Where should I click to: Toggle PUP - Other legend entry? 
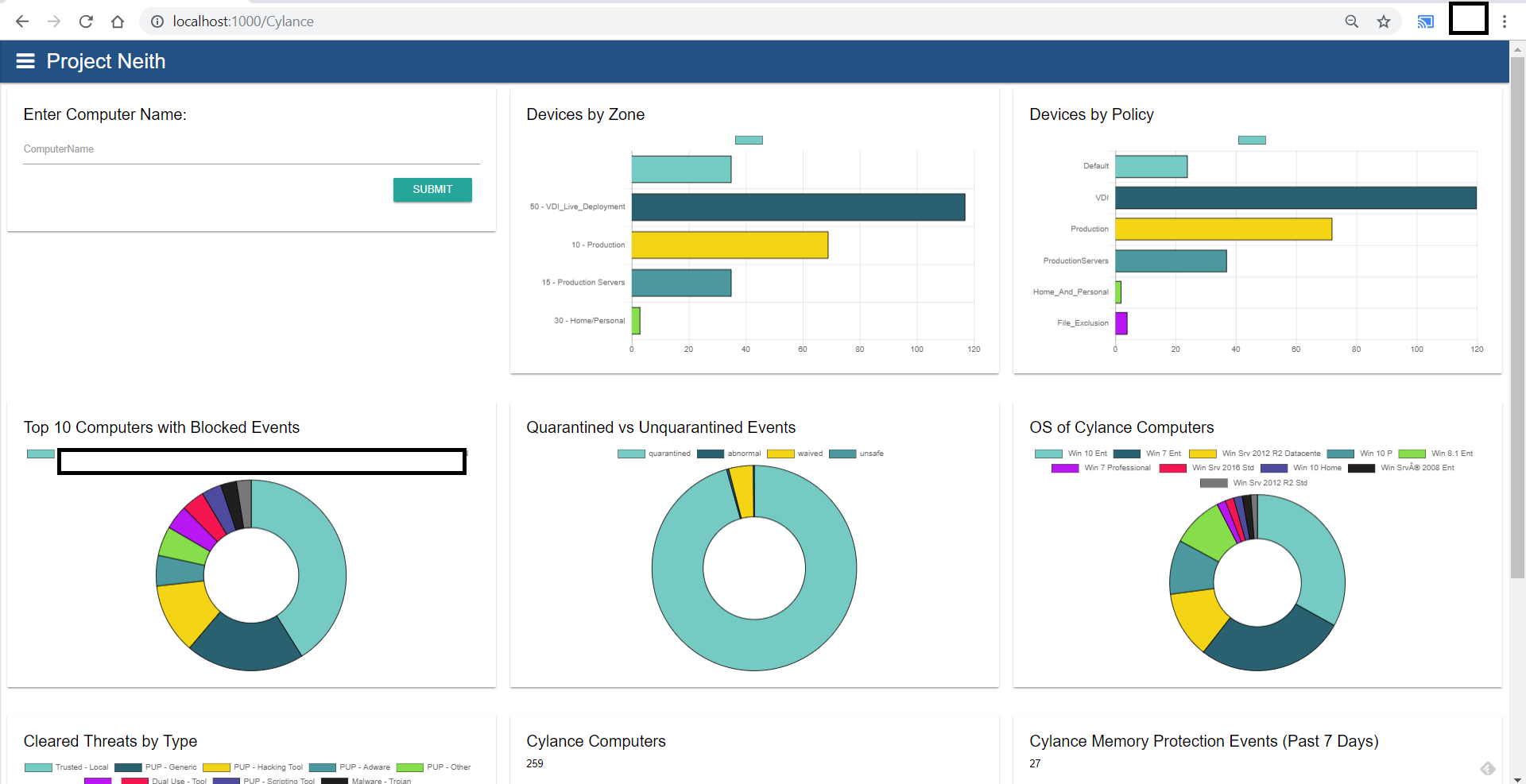[x=434, y=767]
